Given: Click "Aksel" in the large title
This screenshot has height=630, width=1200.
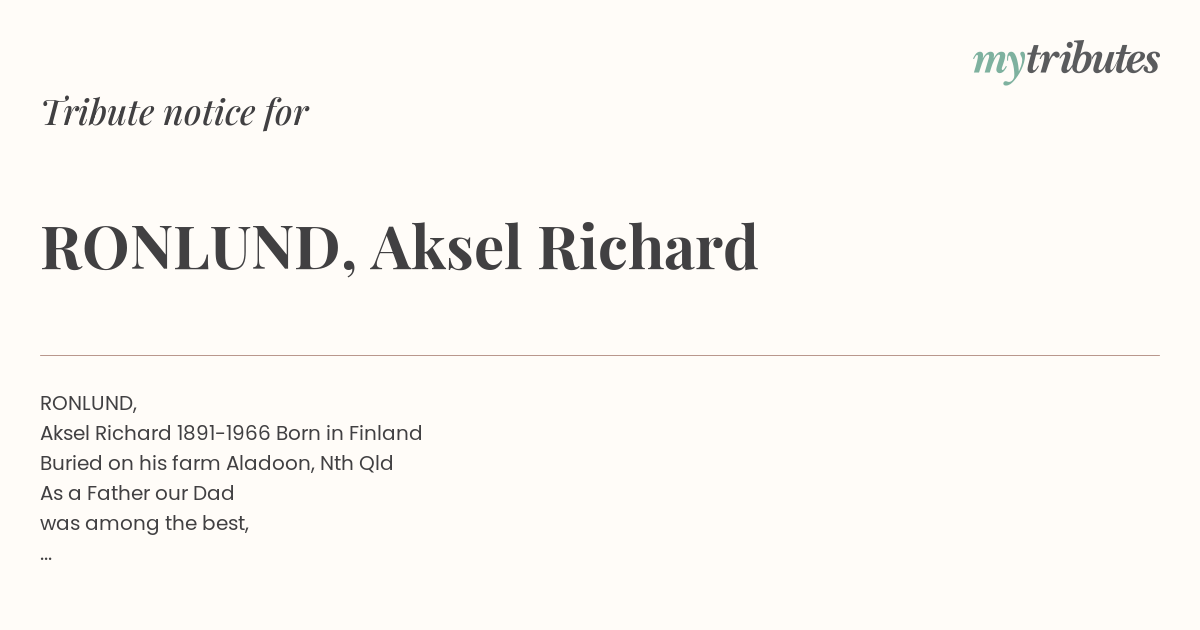Looking at the screenshot, I should 446,247.
